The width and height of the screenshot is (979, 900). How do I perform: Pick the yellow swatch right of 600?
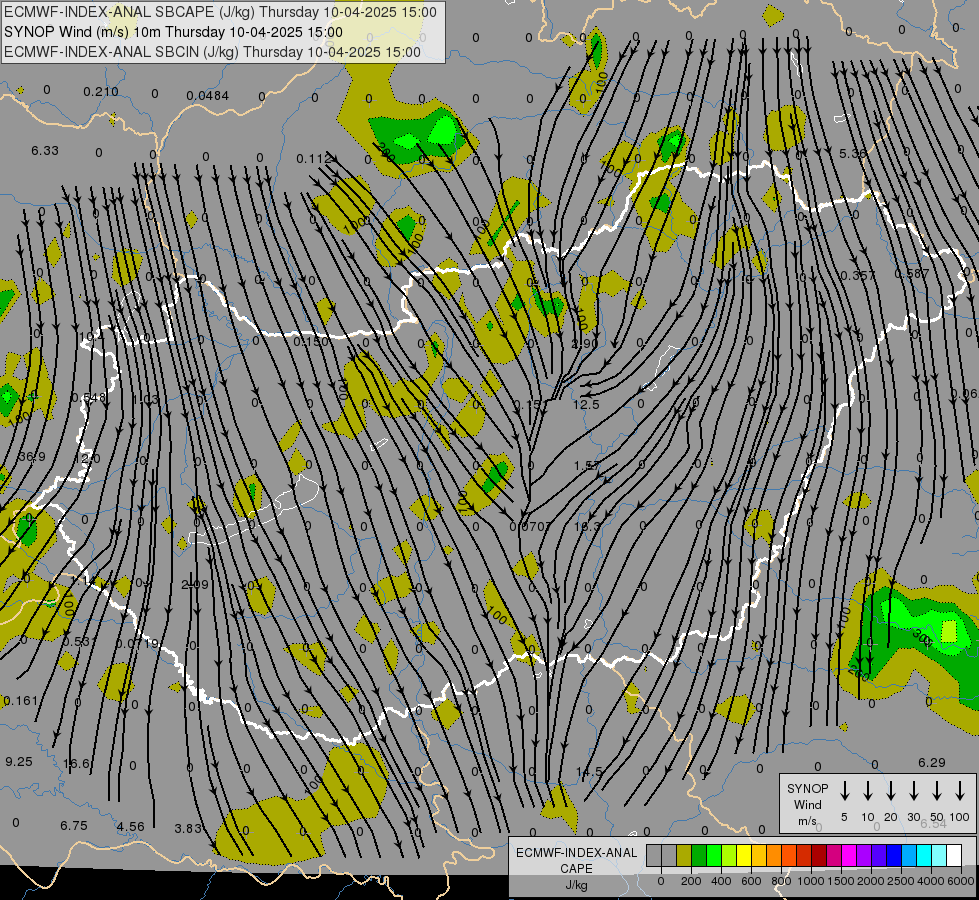point(759,856)
